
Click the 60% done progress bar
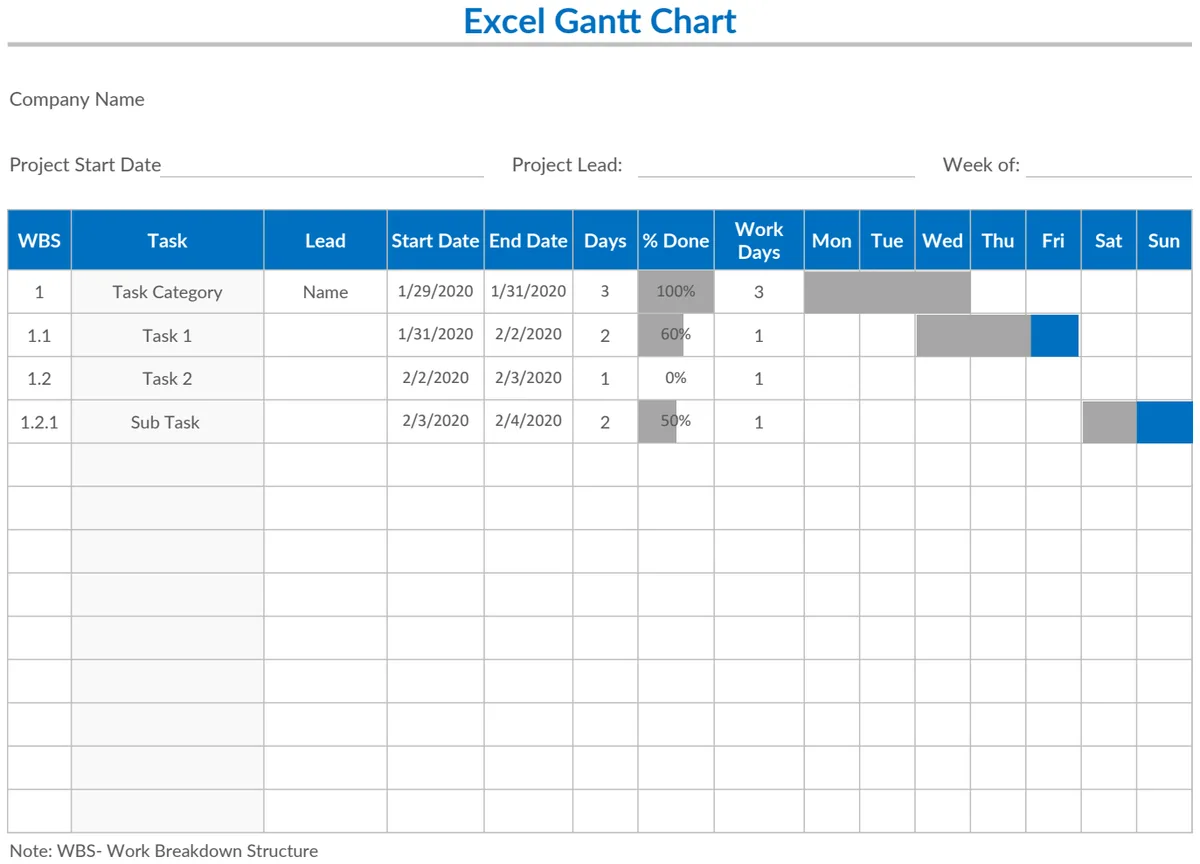[x=660, y=335]
